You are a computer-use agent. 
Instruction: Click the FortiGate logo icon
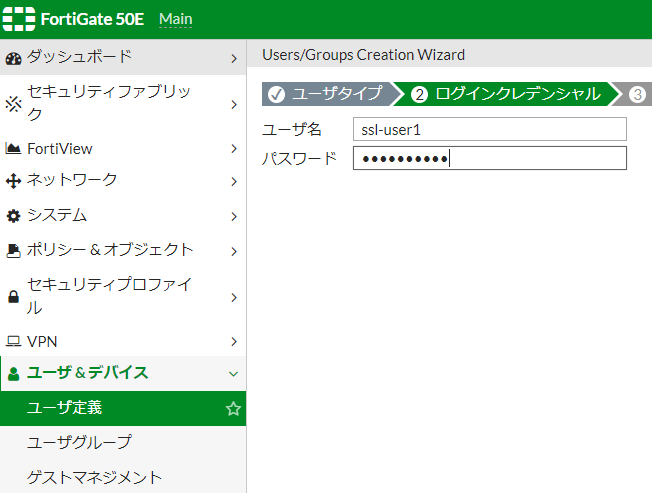[19, 19]
